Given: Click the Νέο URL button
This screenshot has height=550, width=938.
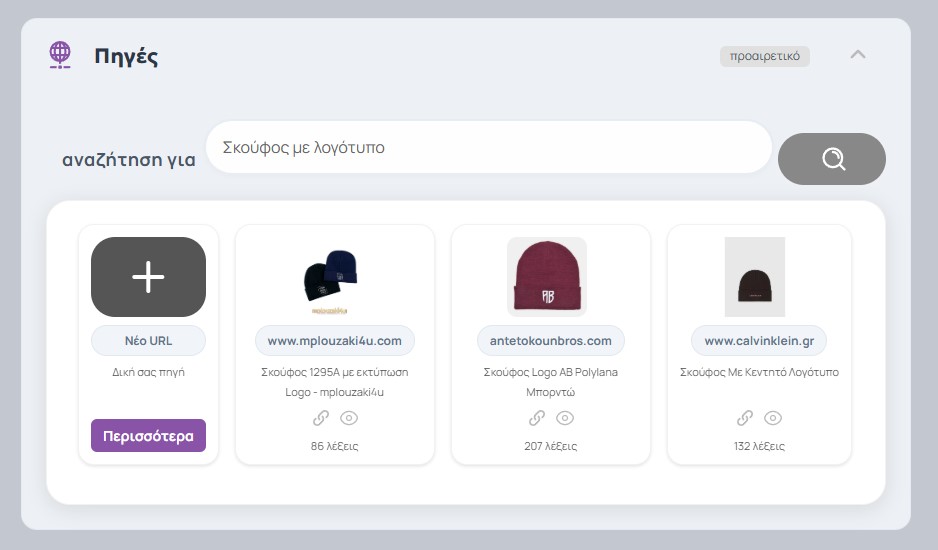Looking at the screenshot, I should tap(148, 341).
